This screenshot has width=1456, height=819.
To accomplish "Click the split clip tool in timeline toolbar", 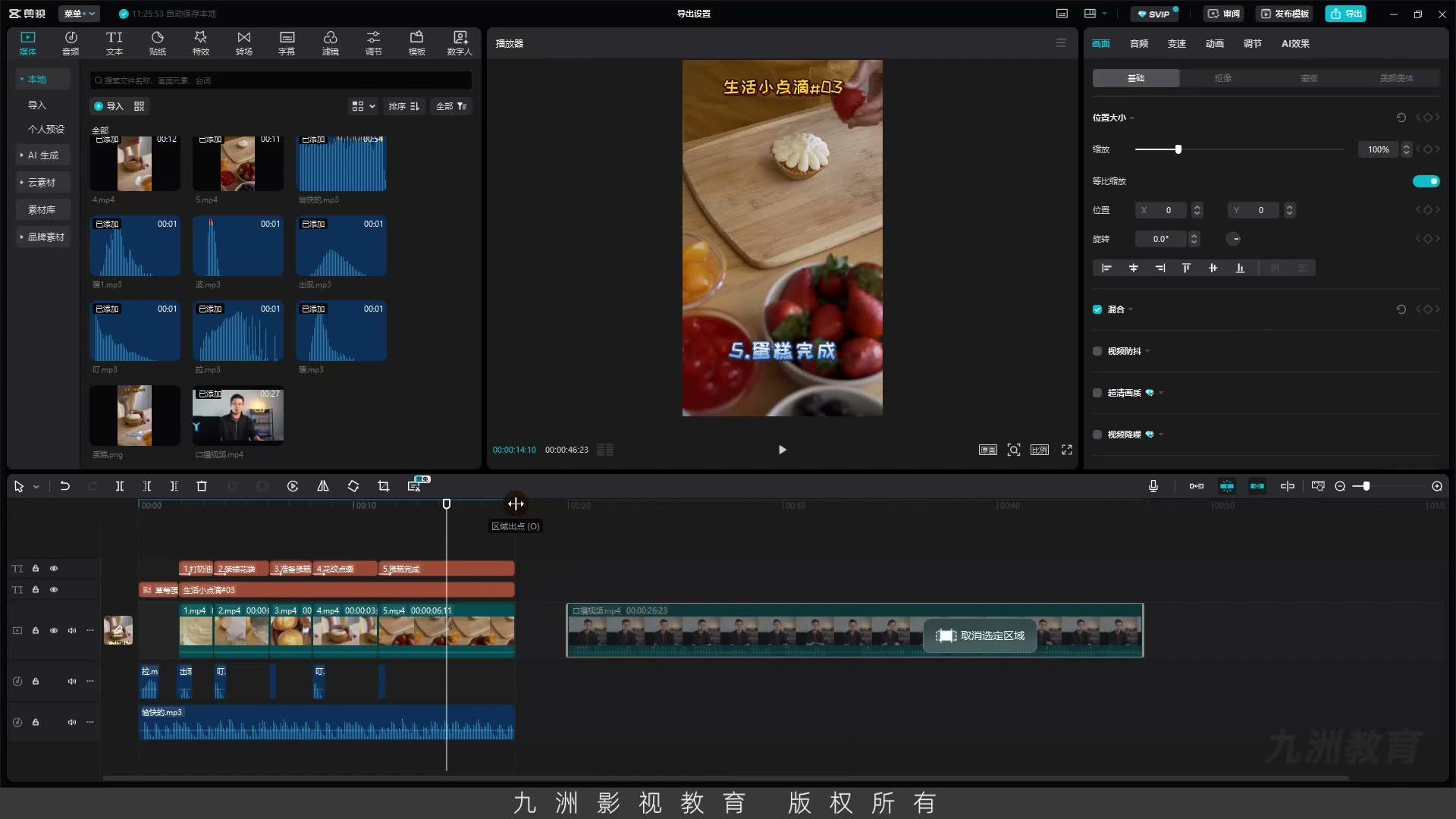I will point(119,486).
